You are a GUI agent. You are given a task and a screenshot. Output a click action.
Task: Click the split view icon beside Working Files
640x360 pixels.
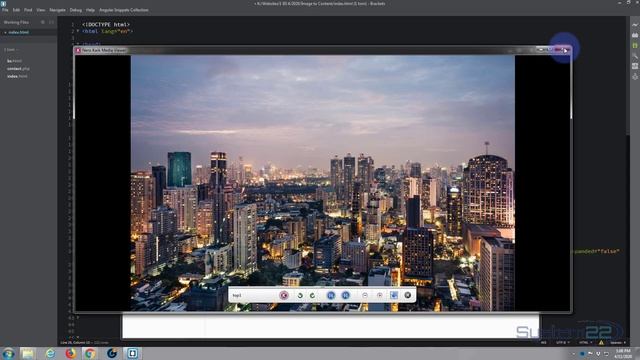(51, 22)
